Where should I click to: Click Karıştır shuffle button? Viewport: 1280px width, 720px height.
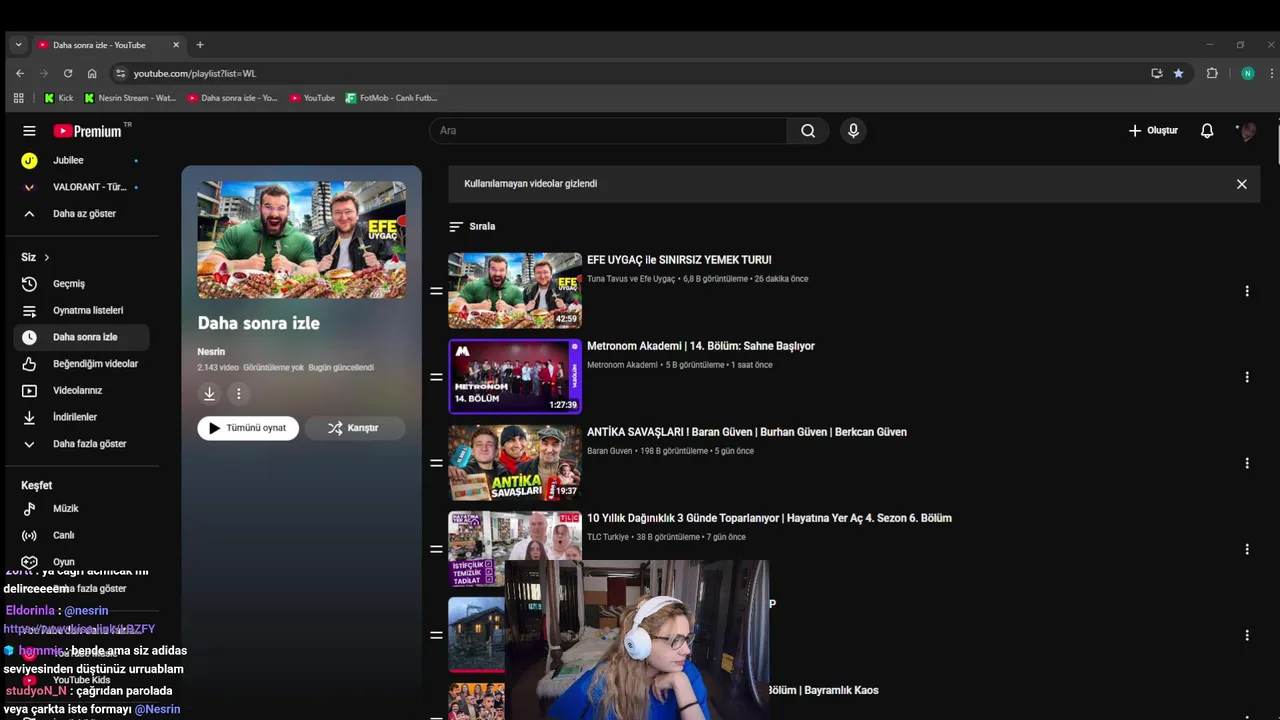point(355,428)
